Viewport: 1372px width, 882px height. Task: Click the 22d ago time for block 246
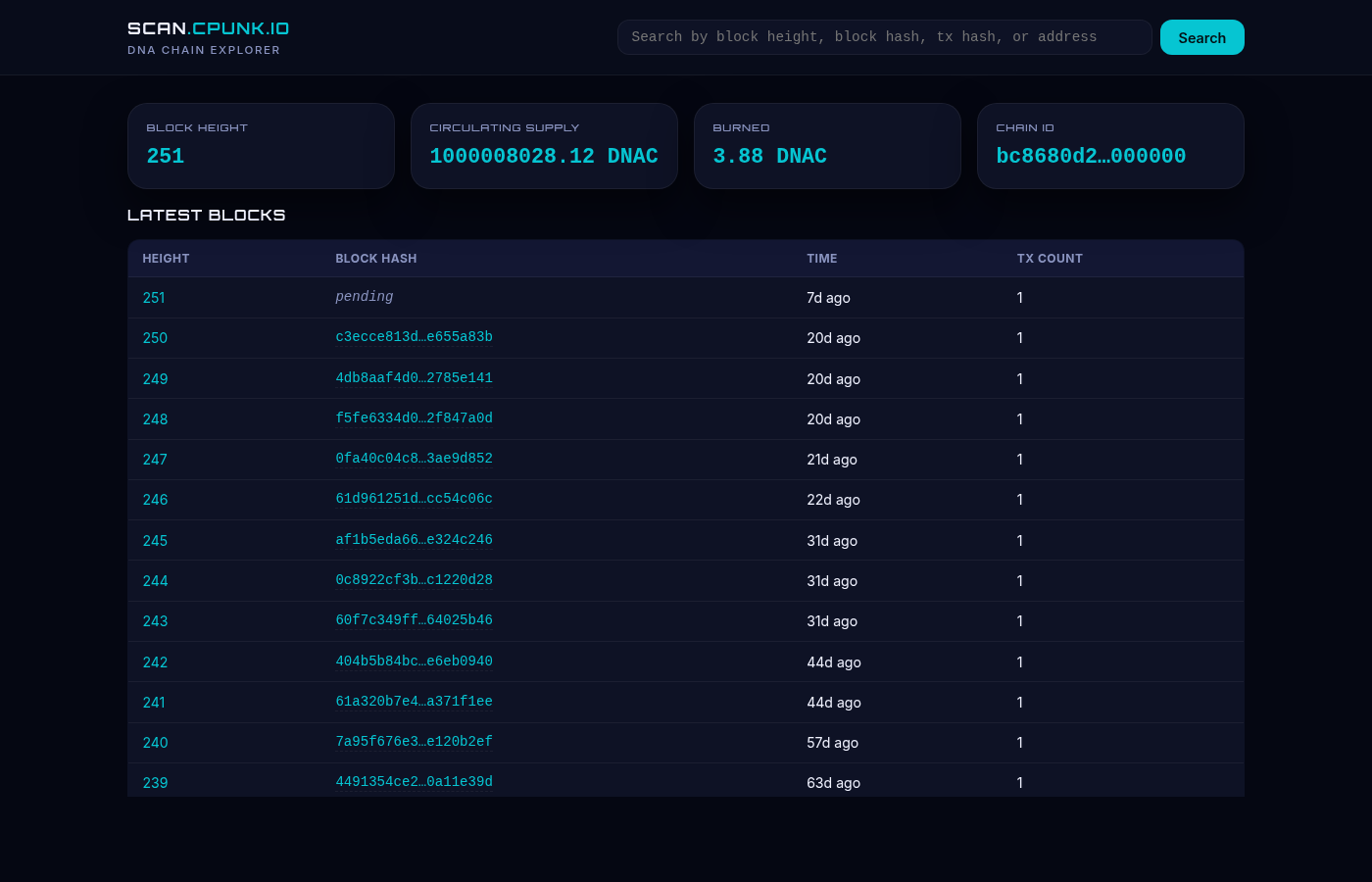(x=833, y=500)
